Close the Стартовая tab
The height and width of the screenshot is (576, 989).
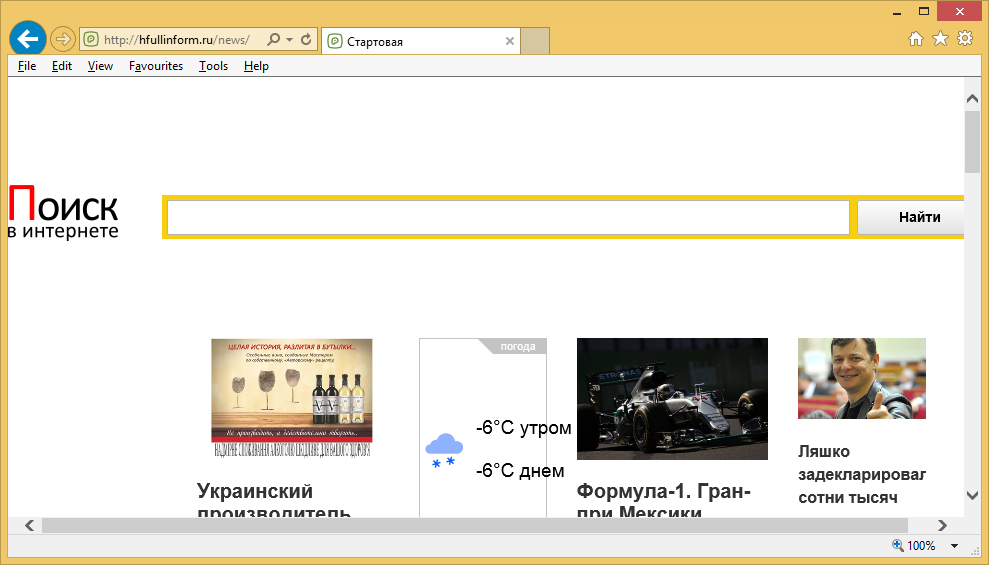click(510, 42)
